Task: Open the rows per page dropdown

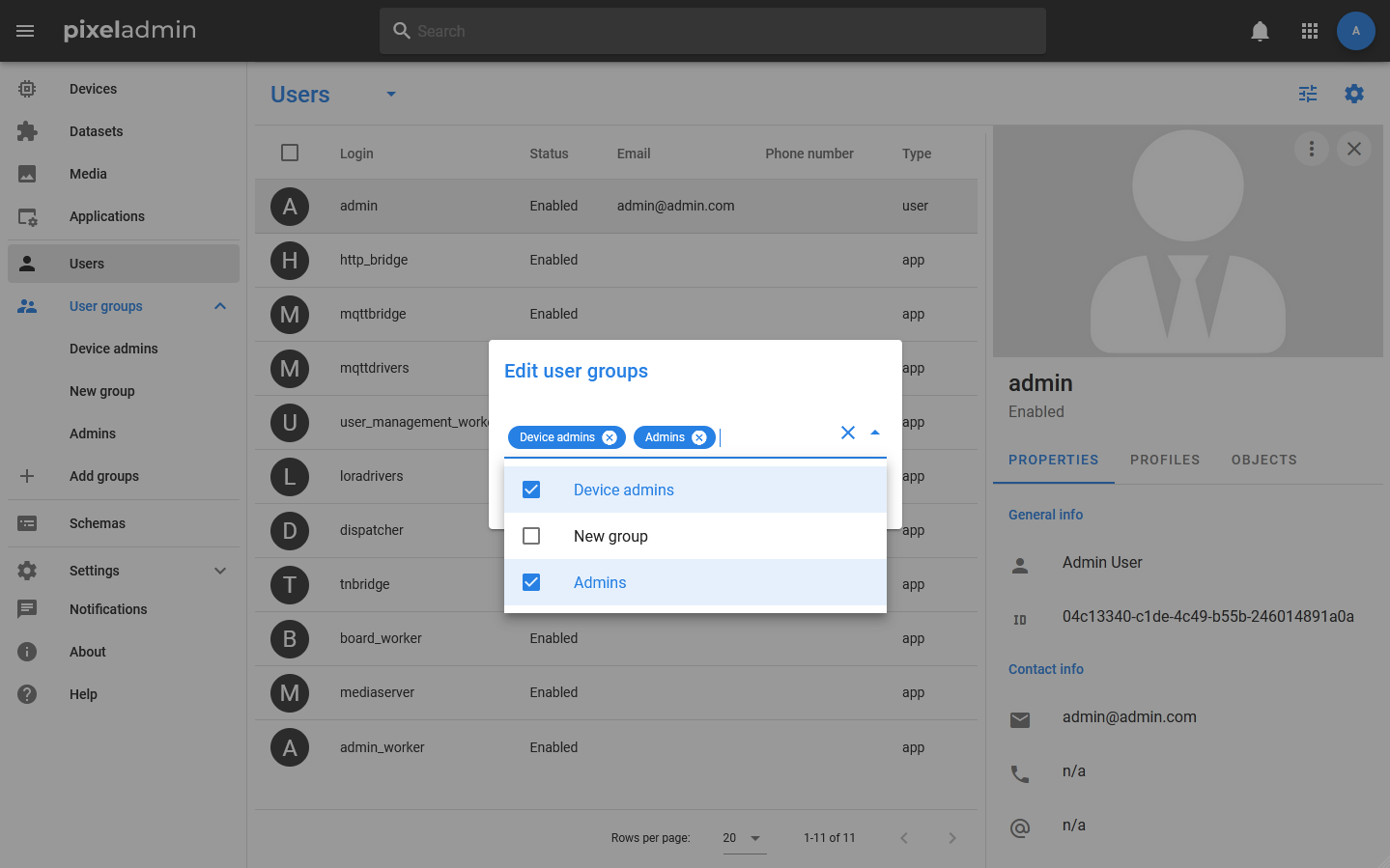Action: click(x=744, y=838)
